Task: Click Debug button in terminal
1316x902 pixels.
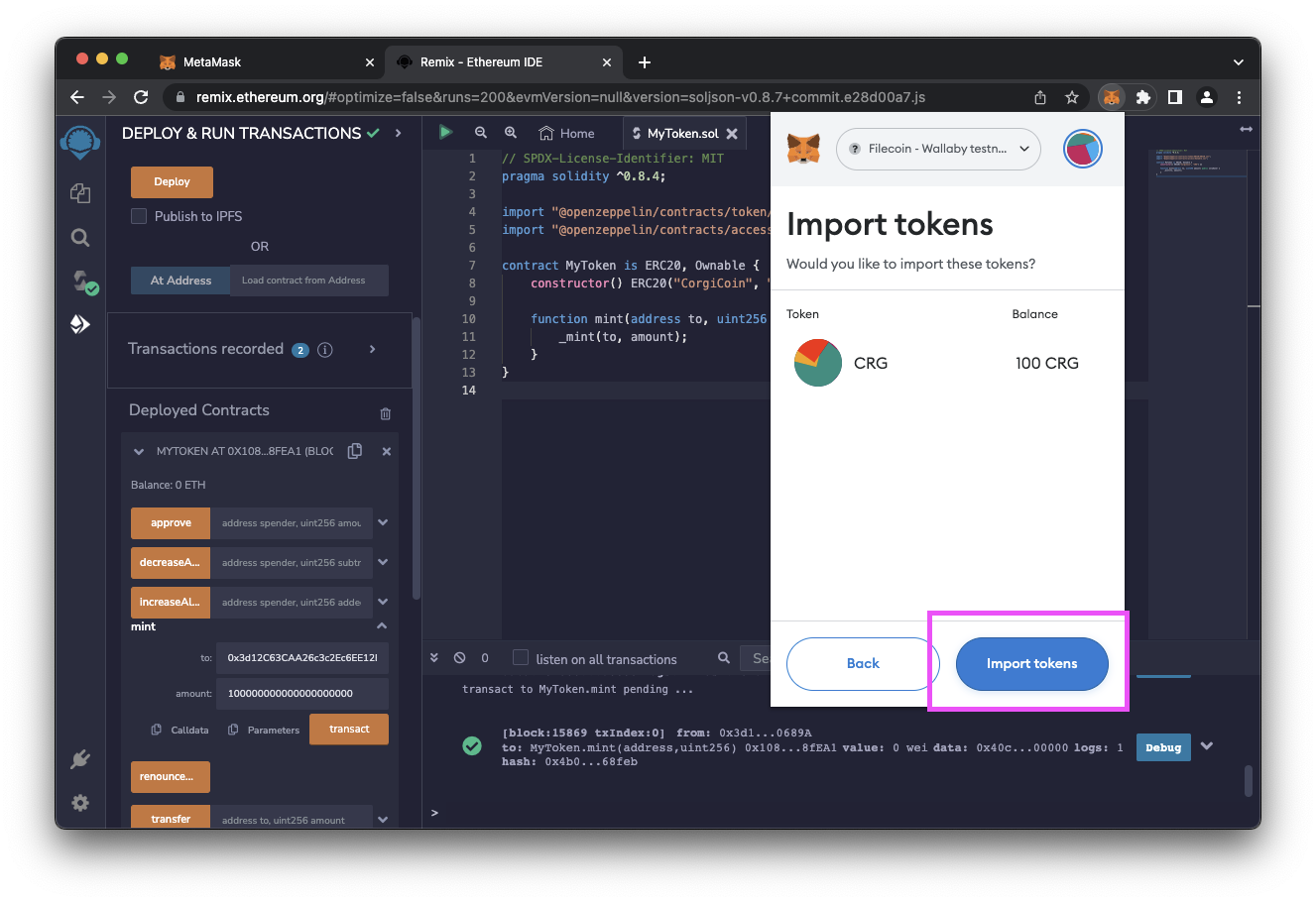Action: point(1163,747)
